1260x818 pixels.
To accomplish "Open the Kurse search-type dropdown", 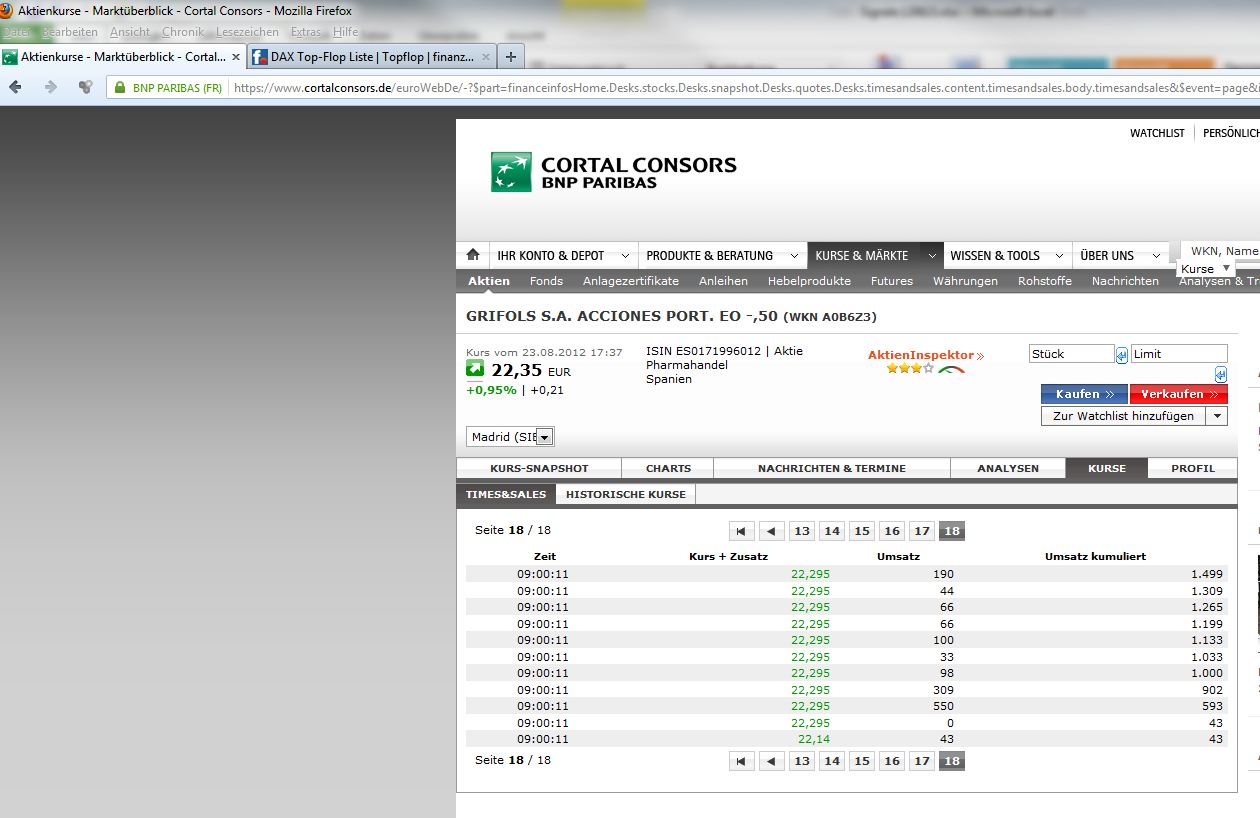I will (1205, 269).
